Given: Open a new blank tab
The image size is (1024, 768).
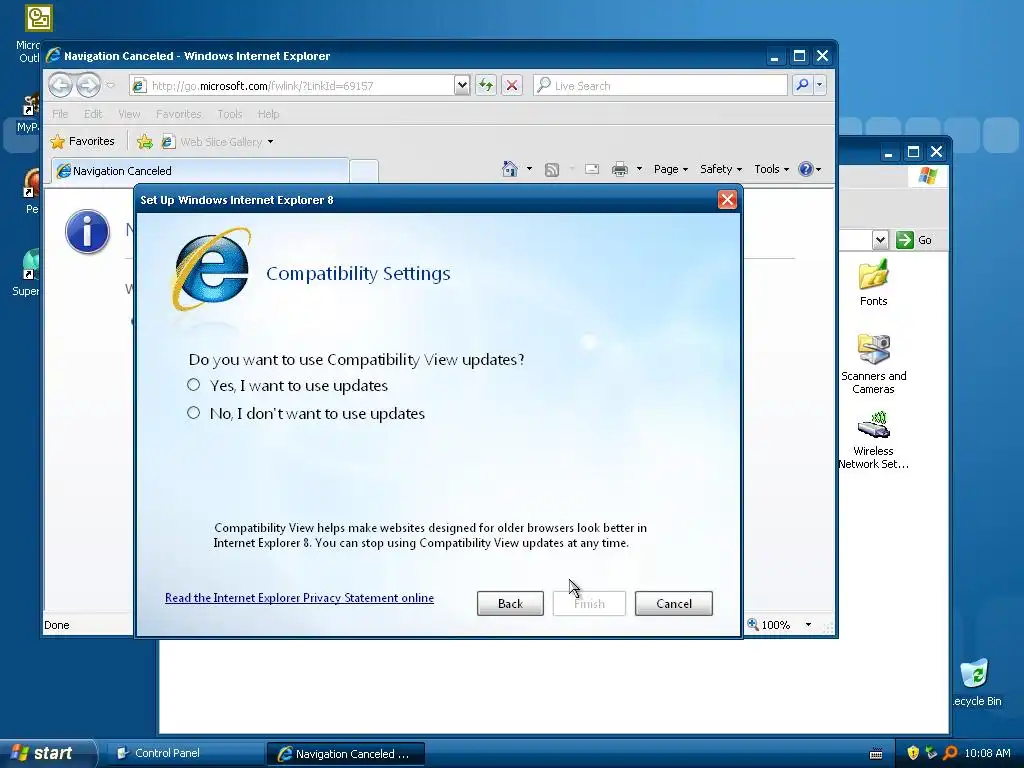Looking at the screenshot, I should click(364, 171).
